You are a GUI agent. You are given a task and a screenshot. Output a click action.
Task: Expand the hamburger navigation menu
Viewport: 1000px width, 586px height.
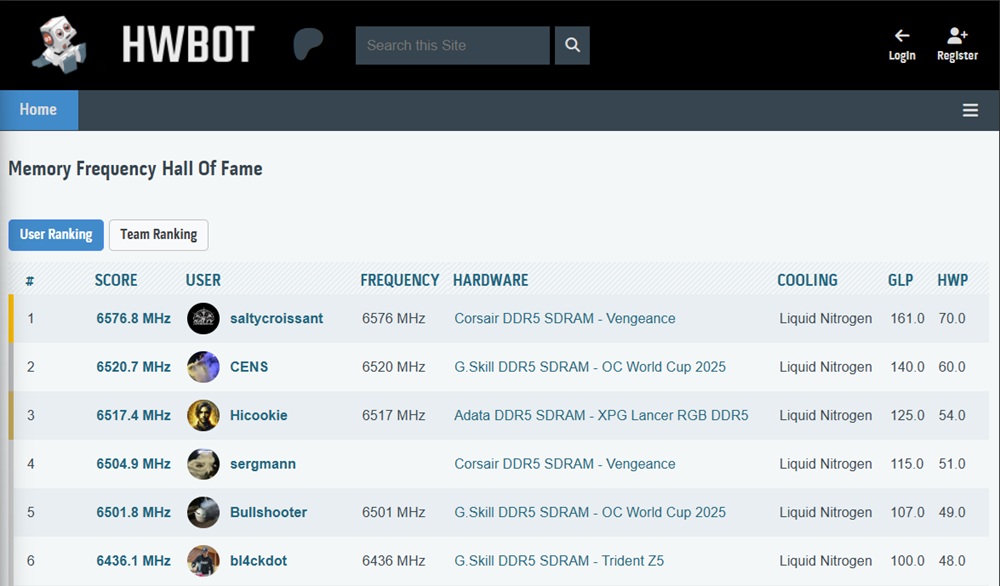pos(970,110)
